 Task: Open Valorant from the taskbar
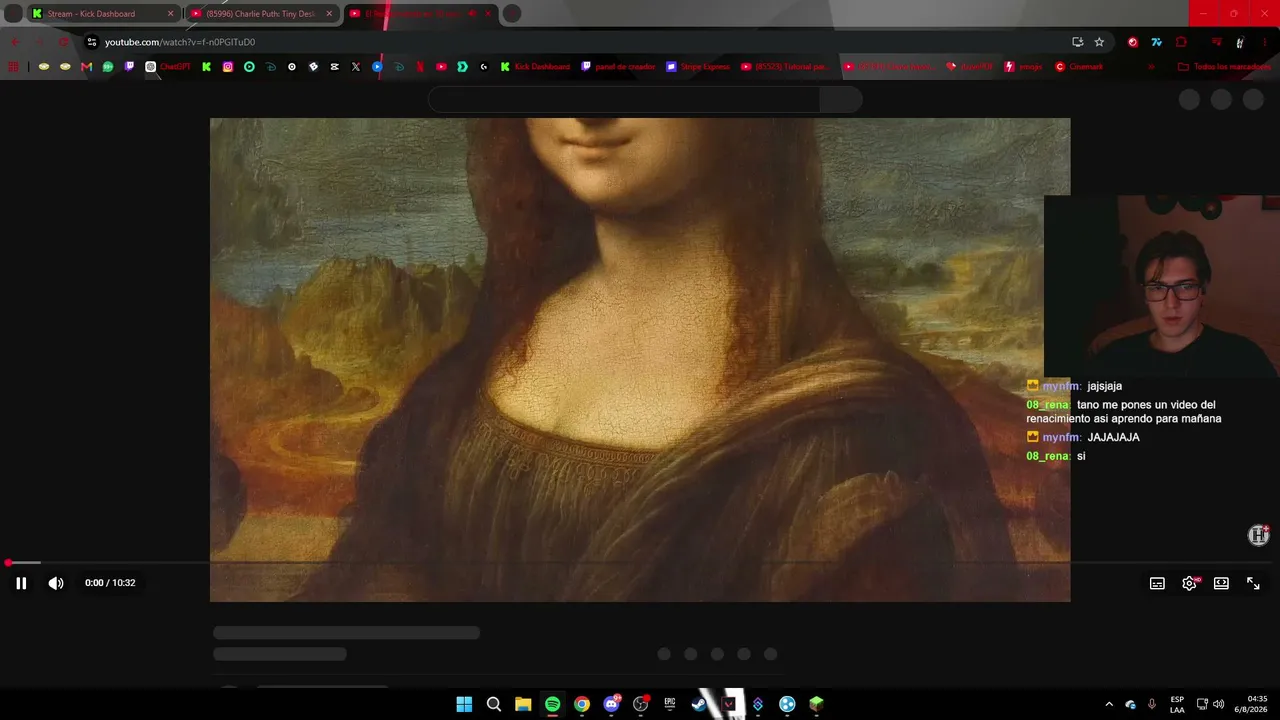729,704
